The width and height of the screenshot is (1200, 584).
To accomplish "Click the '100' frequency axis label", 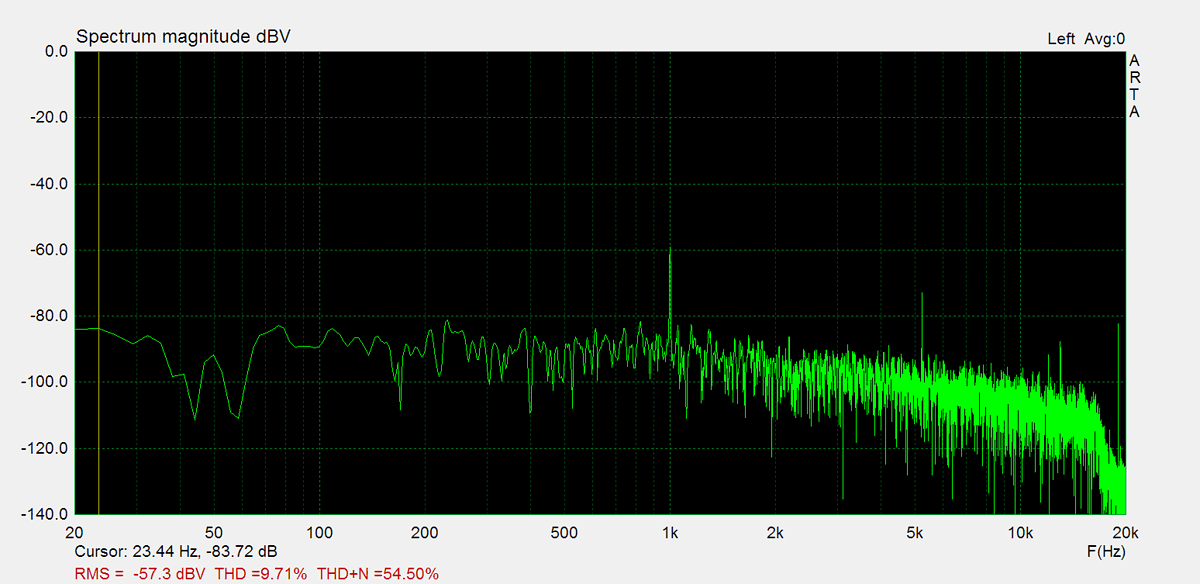I will pos(319,532).
